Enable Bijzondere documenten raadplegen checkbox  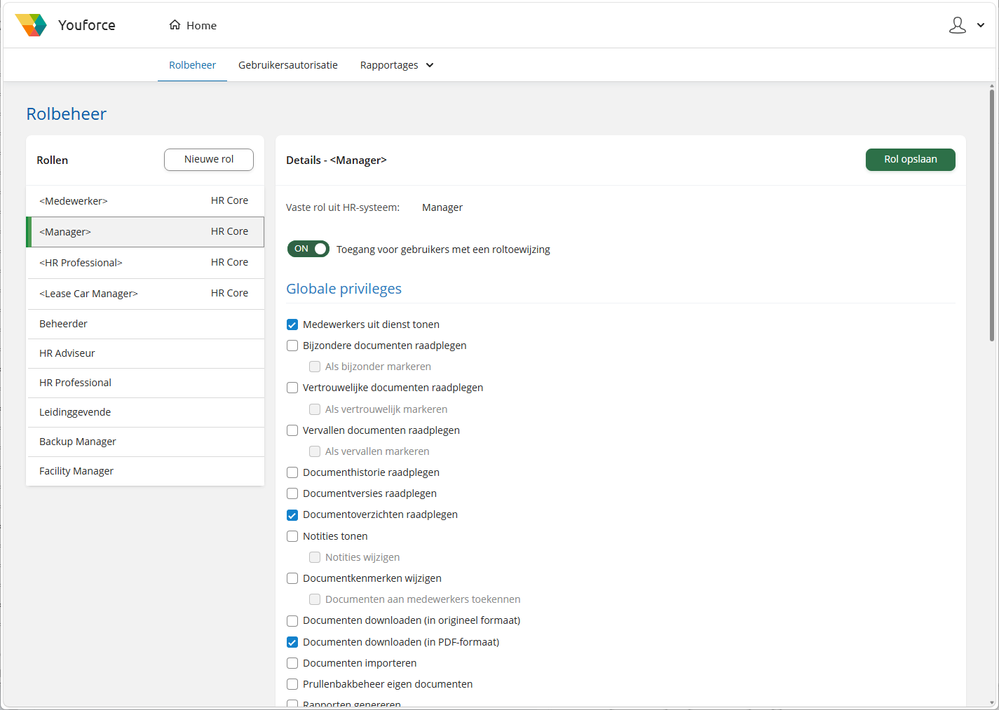pyautogui.click(x=292, y=345)
